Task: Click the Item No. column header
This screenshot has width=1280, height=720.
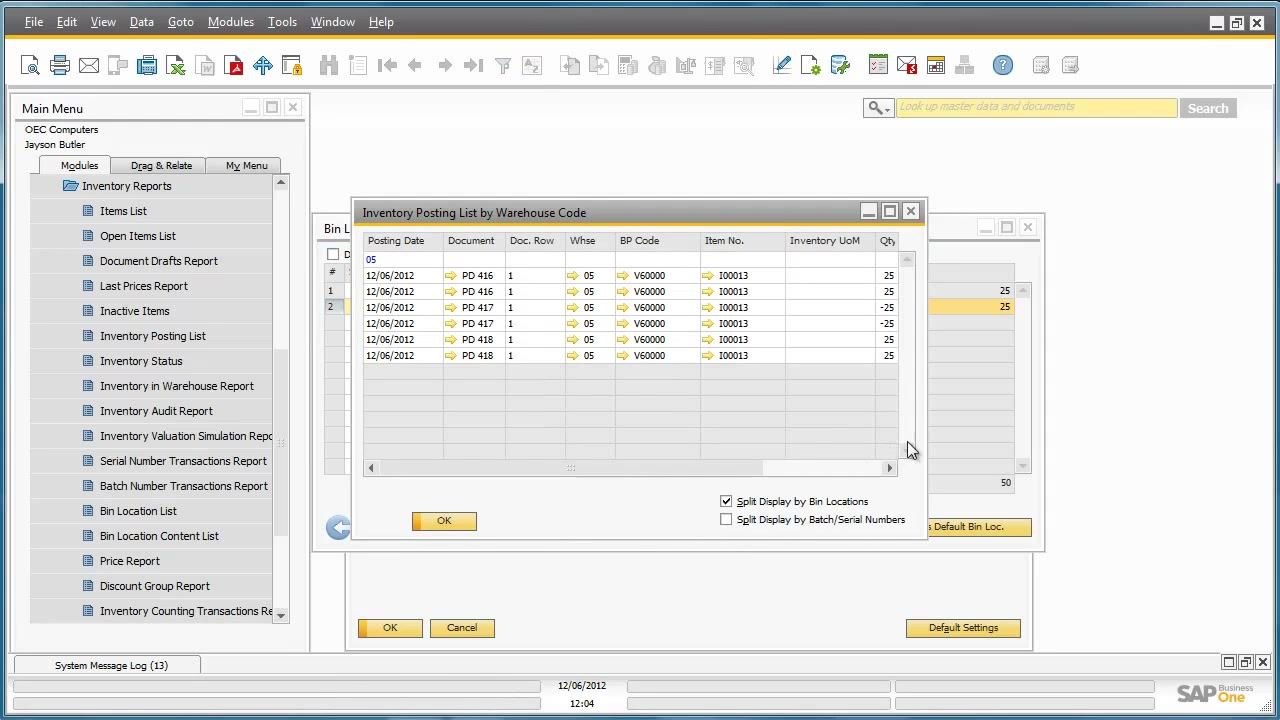Action: pos(742,241)
